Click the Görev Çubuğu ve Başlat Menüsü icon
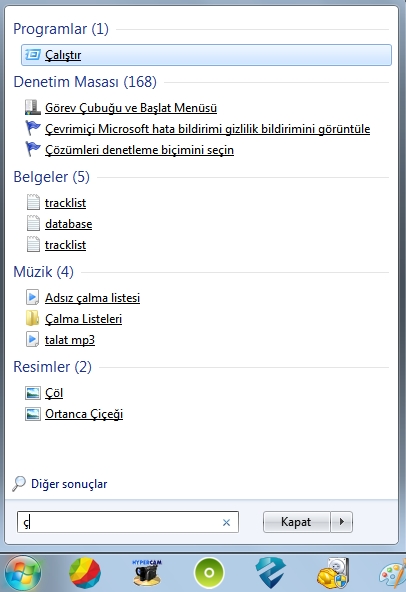The width and height of the screenshot is (406, 592). (32, 108)
